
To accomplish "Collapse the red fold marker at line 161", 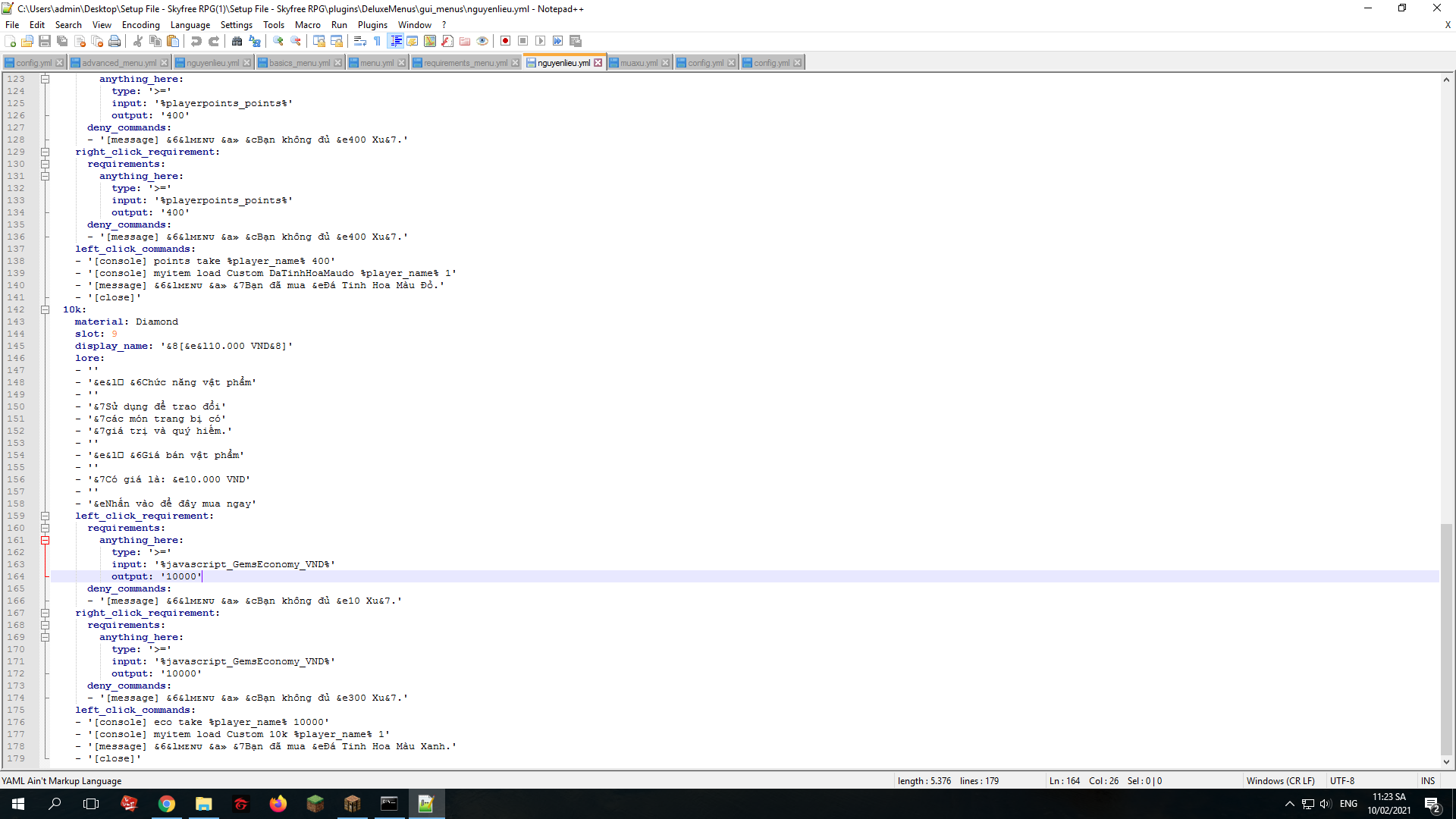I will (45, 540).
